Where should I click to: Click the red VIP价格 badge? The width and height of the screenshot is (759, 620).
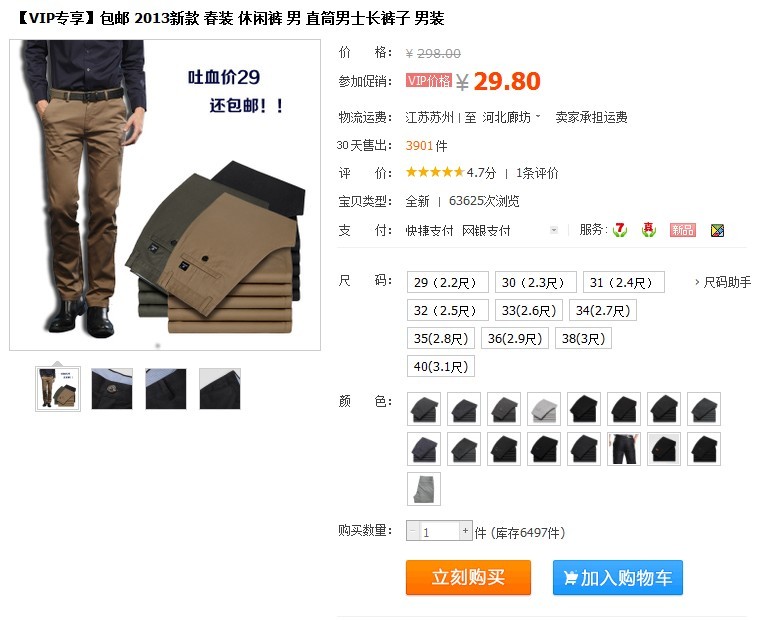429,80
